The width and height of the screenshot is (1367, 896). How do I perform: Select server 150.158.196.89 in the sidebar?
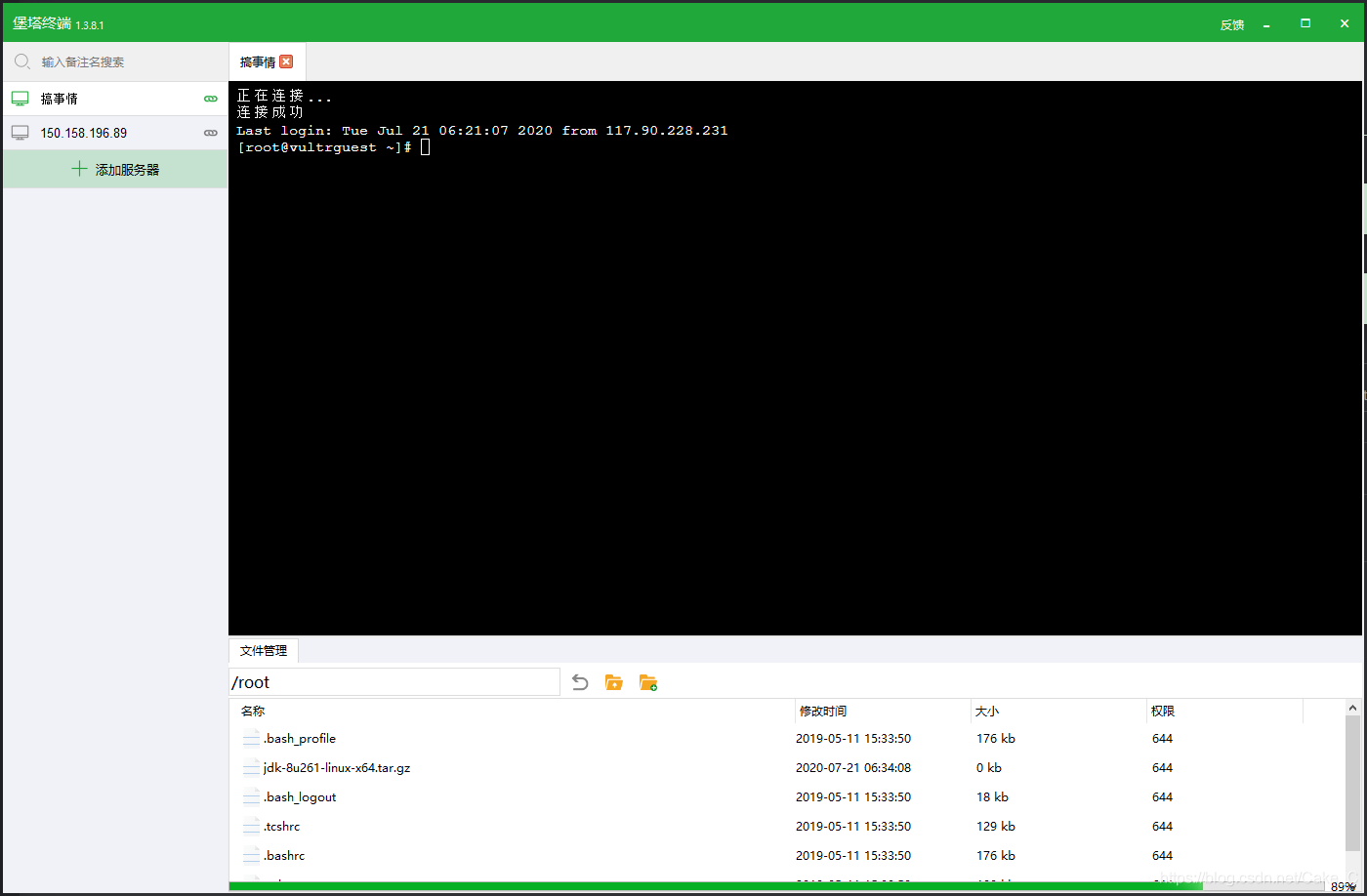(x=115, y=133)
